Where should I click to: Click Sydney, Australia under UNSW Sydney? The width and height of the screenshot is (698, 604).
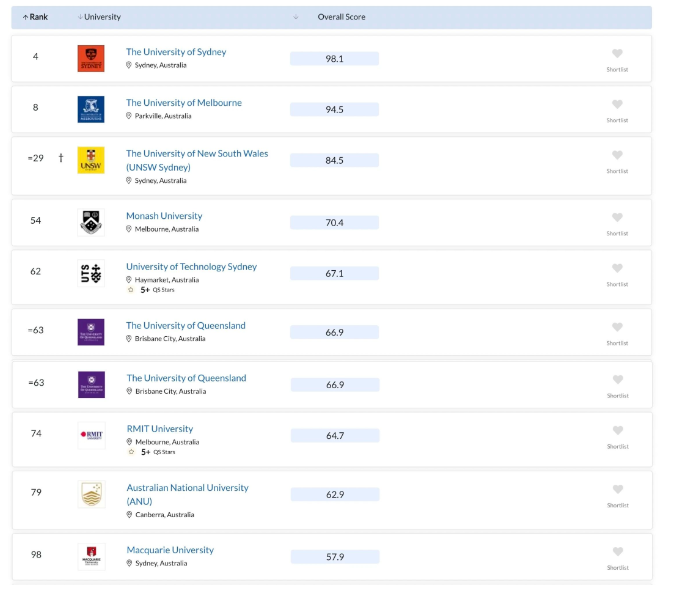[x=161, y=180]
